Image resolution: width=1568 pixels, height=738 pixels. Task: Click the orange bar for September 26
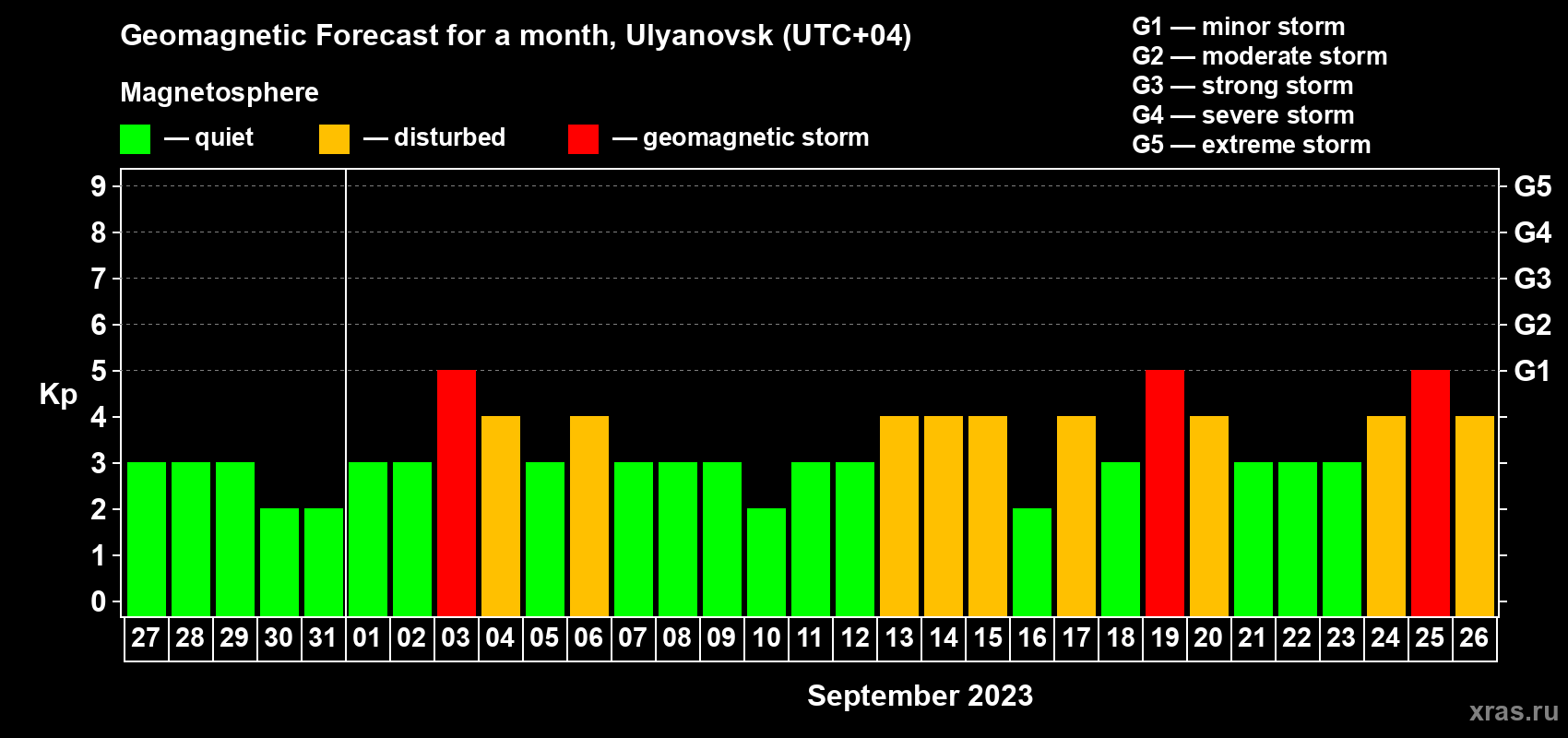coord(1475,517)
